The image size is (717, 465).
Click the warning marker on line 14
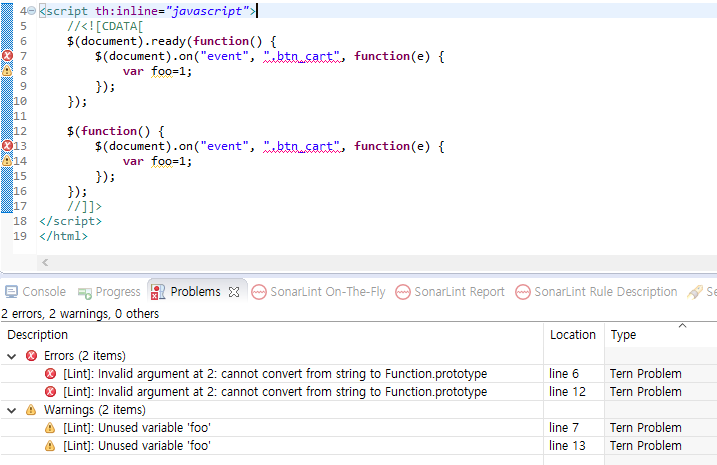click(7, 161)
